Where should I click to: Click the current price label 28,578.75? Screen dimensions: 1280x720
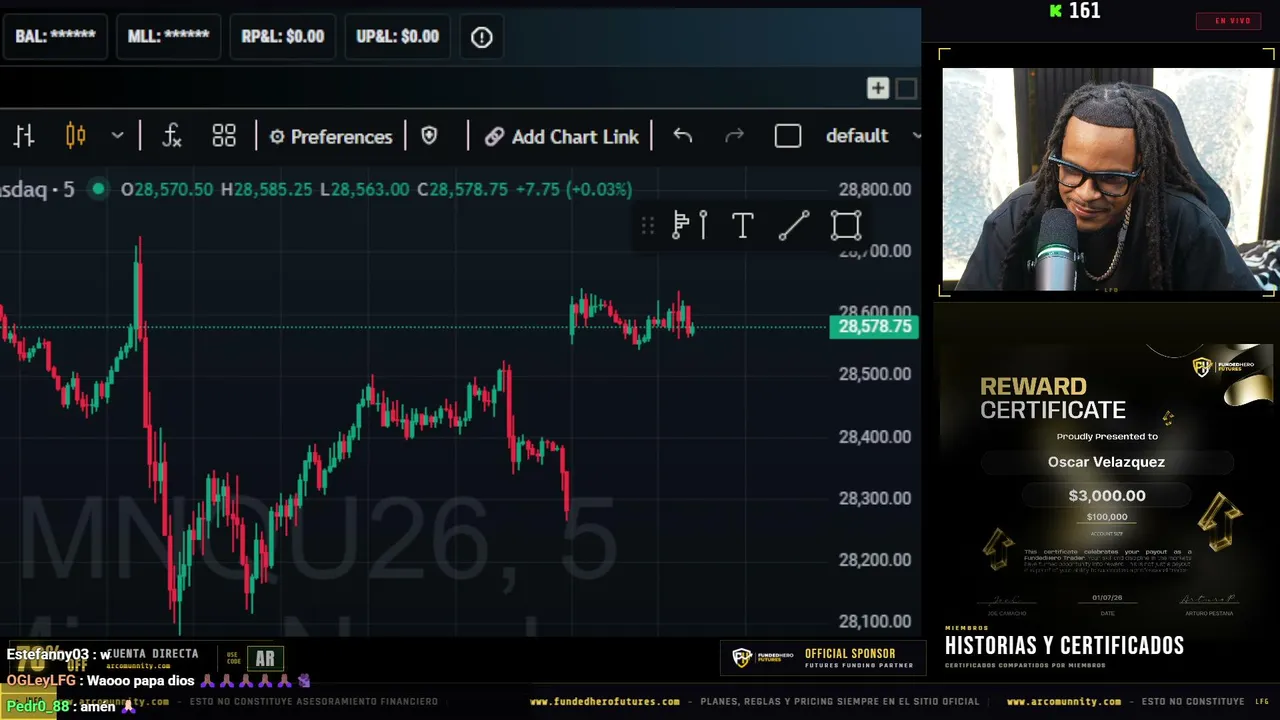874,326
